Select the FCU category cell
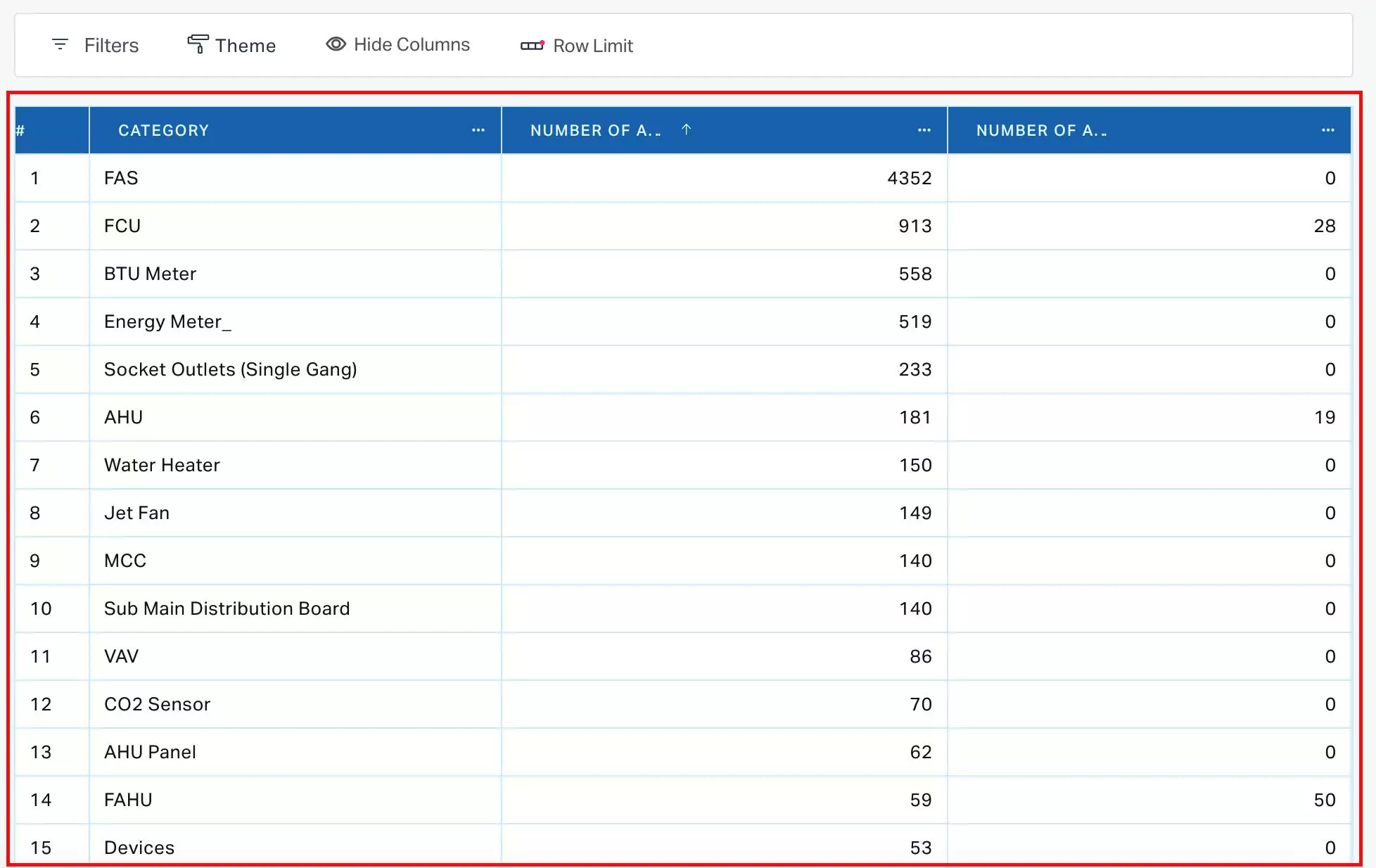Screen dimensions: 1376x868 tap(122, 226)
